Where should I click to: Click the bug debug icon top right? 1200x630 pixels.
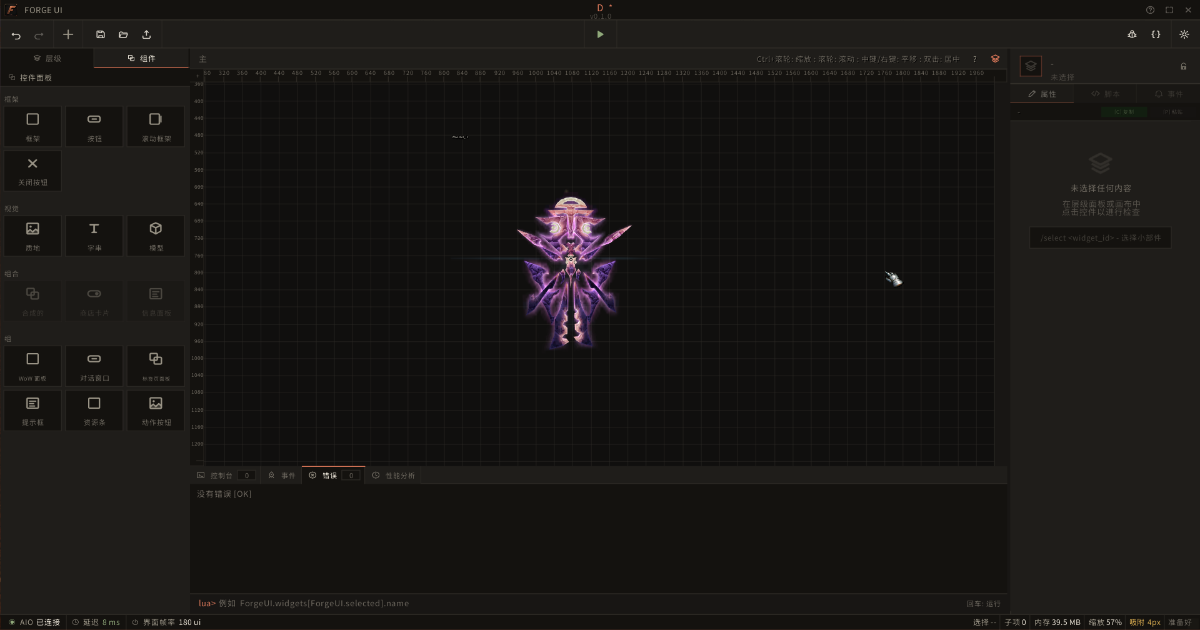1131,34
